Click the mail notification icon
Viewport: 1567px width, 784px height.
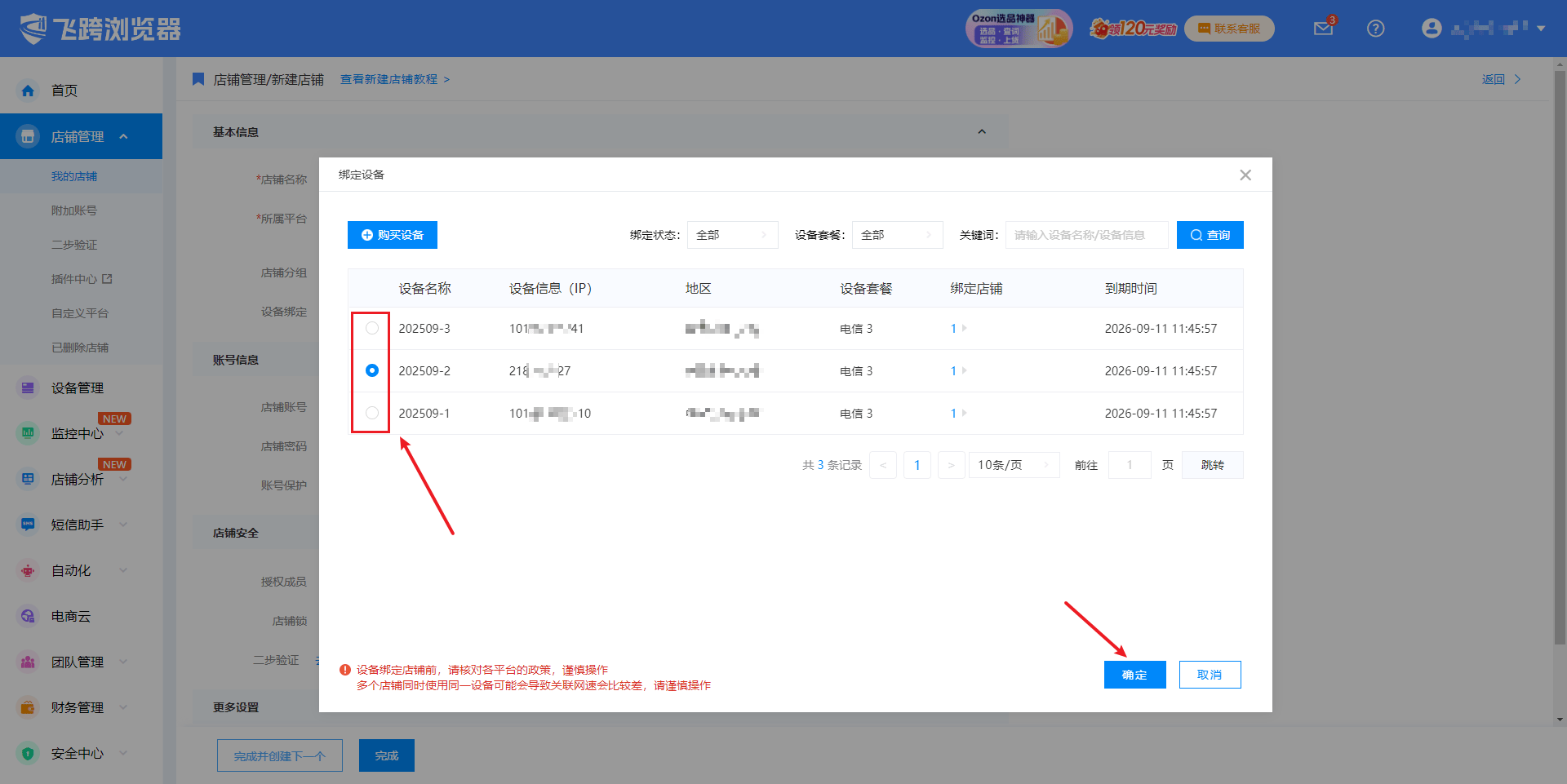pos(1323,29)
